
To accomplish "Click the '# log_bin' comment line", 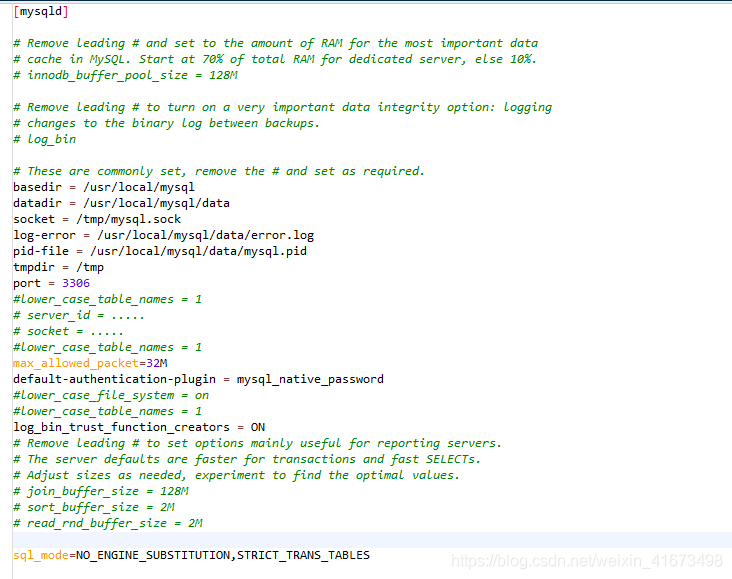I will point(44,139).
